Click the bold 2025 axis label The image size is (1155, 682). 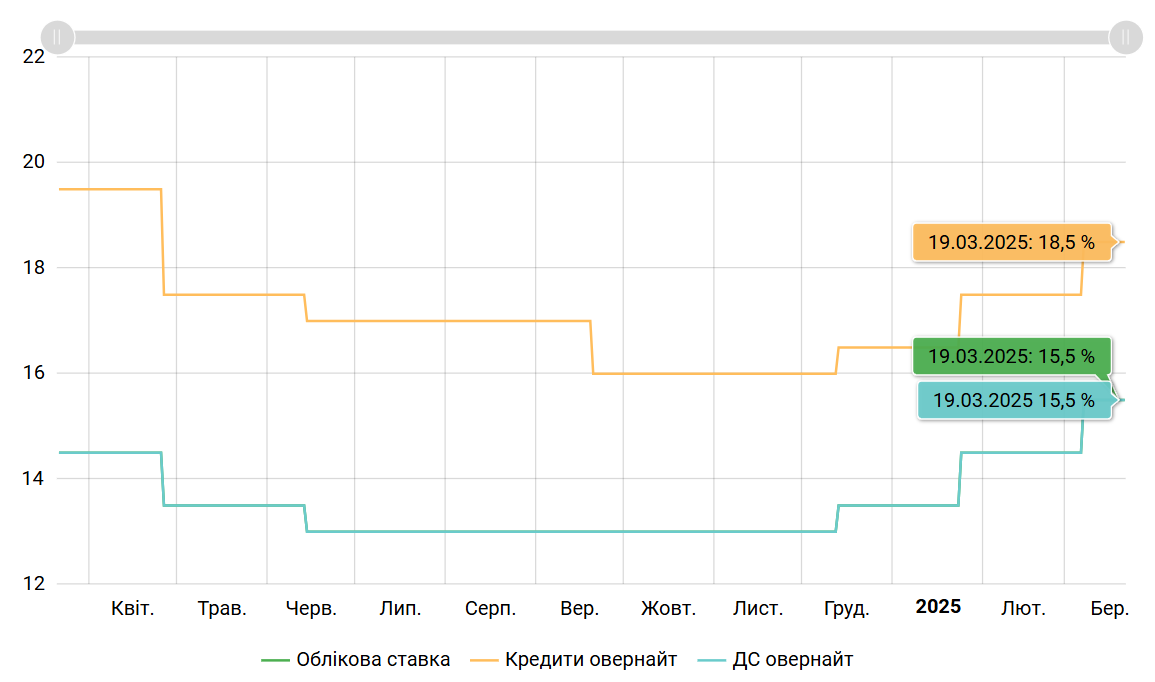(x=938, y=607)
